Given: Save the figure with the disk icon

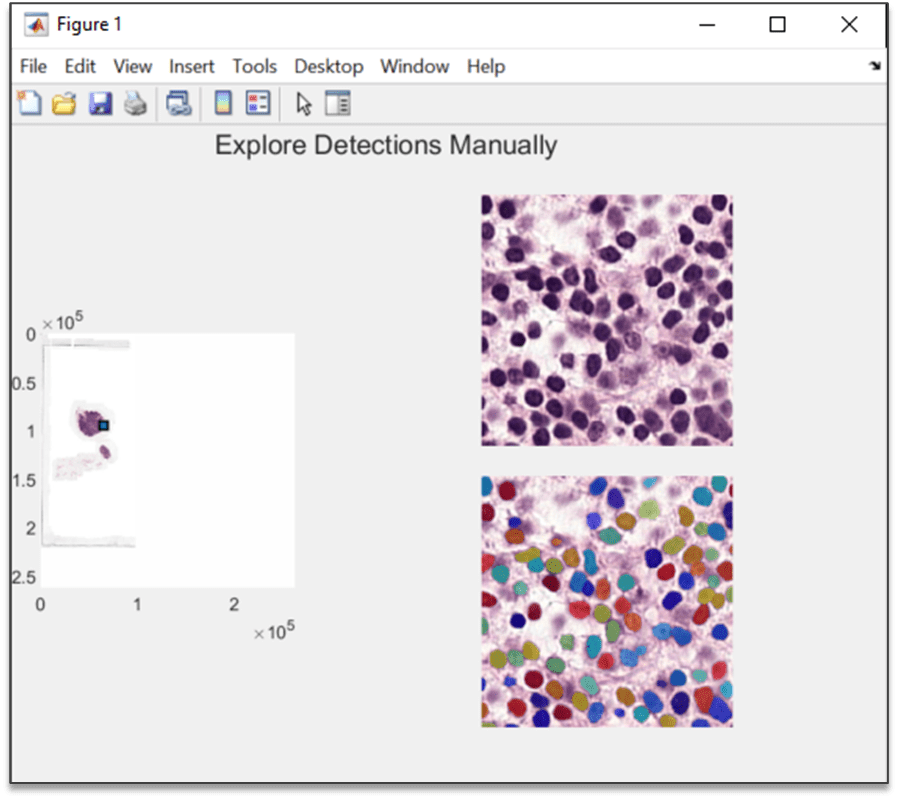Looking at the screenshot, I should (99, 103).
